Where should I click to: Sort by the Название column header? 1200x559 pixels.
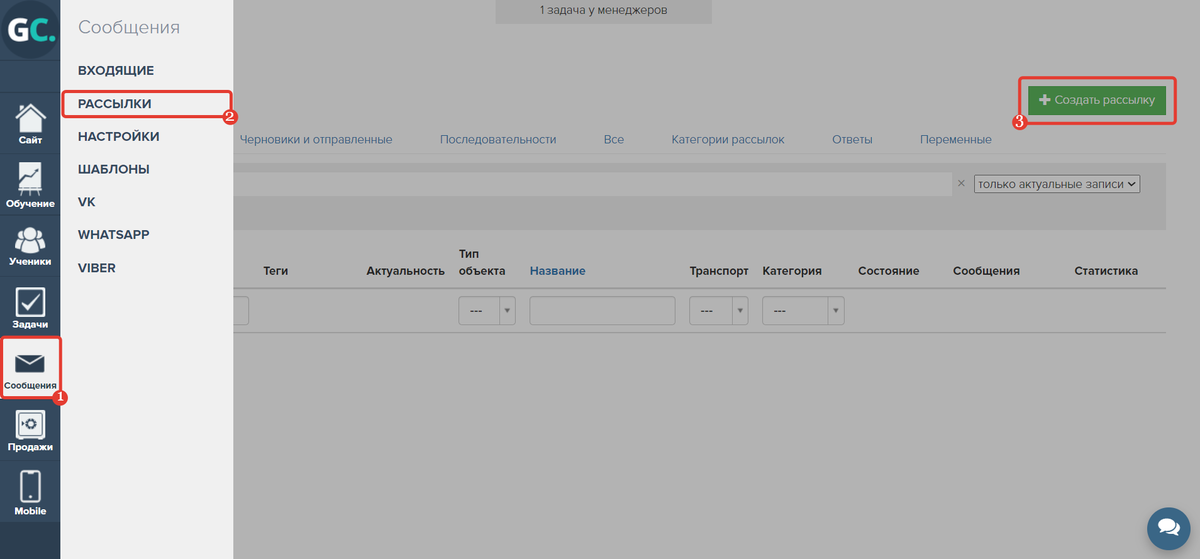pyautogui.click(x=558, y=271)
